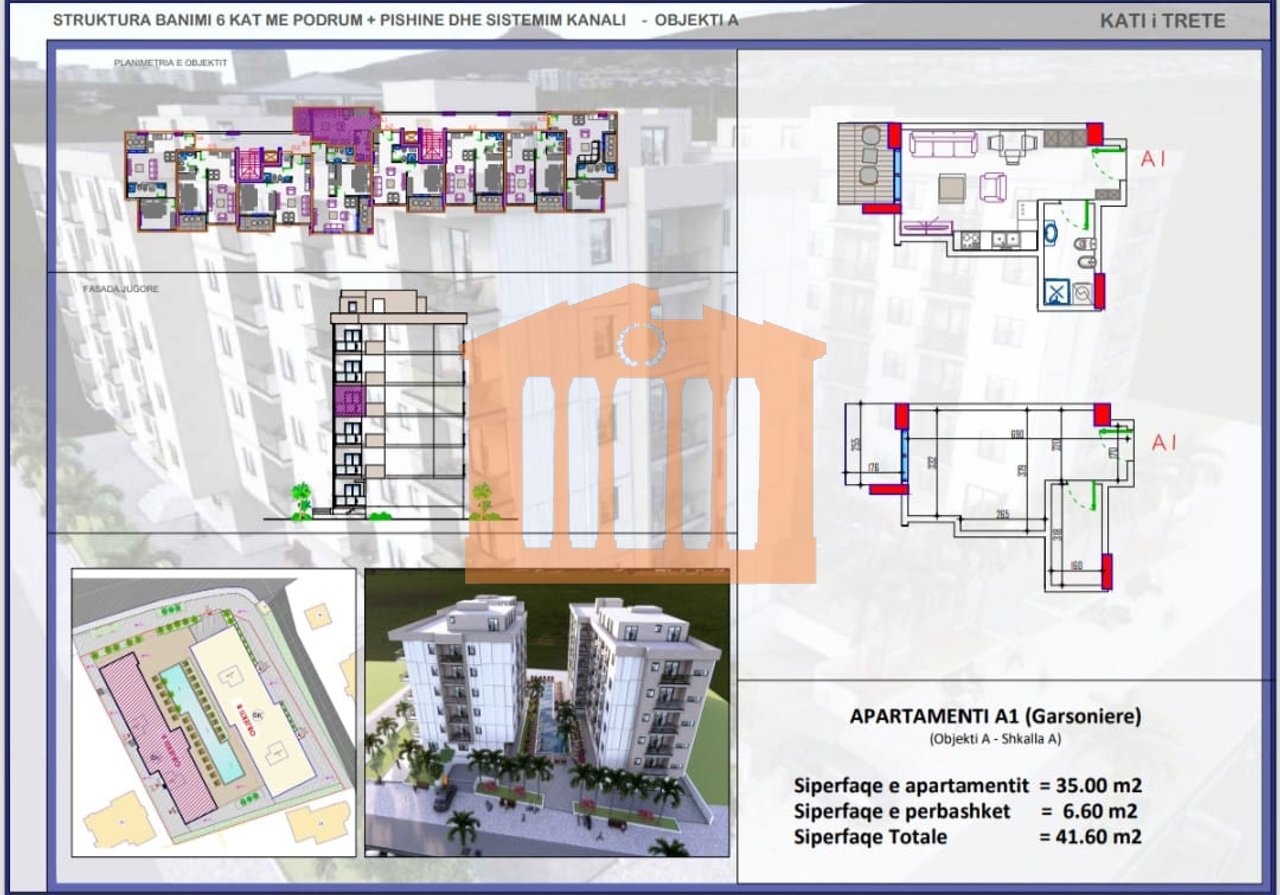Image resolution: width=1280 pixels, height=895 pixels.
Task: Open the site plan thumbnail
Action: tap(213, 712)
